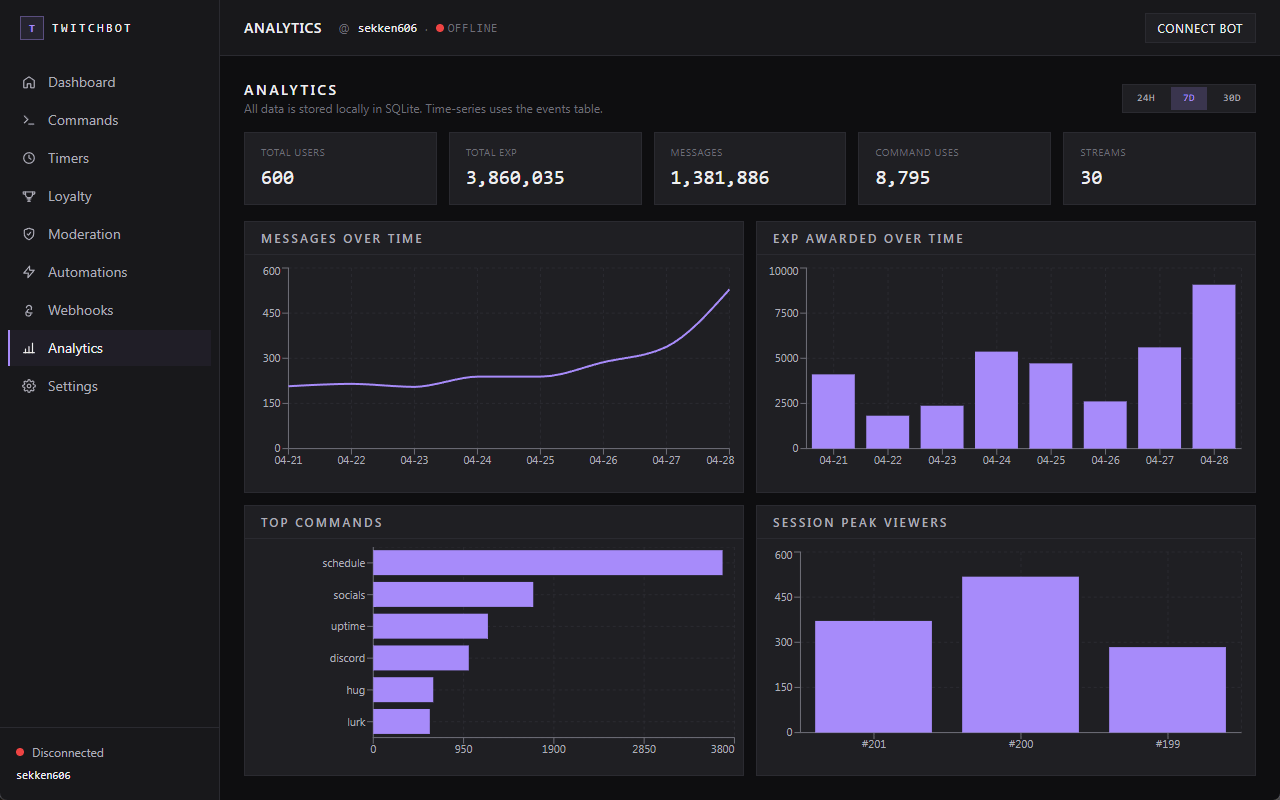
Task: Navigate to Loyalty
Action: 110,196
